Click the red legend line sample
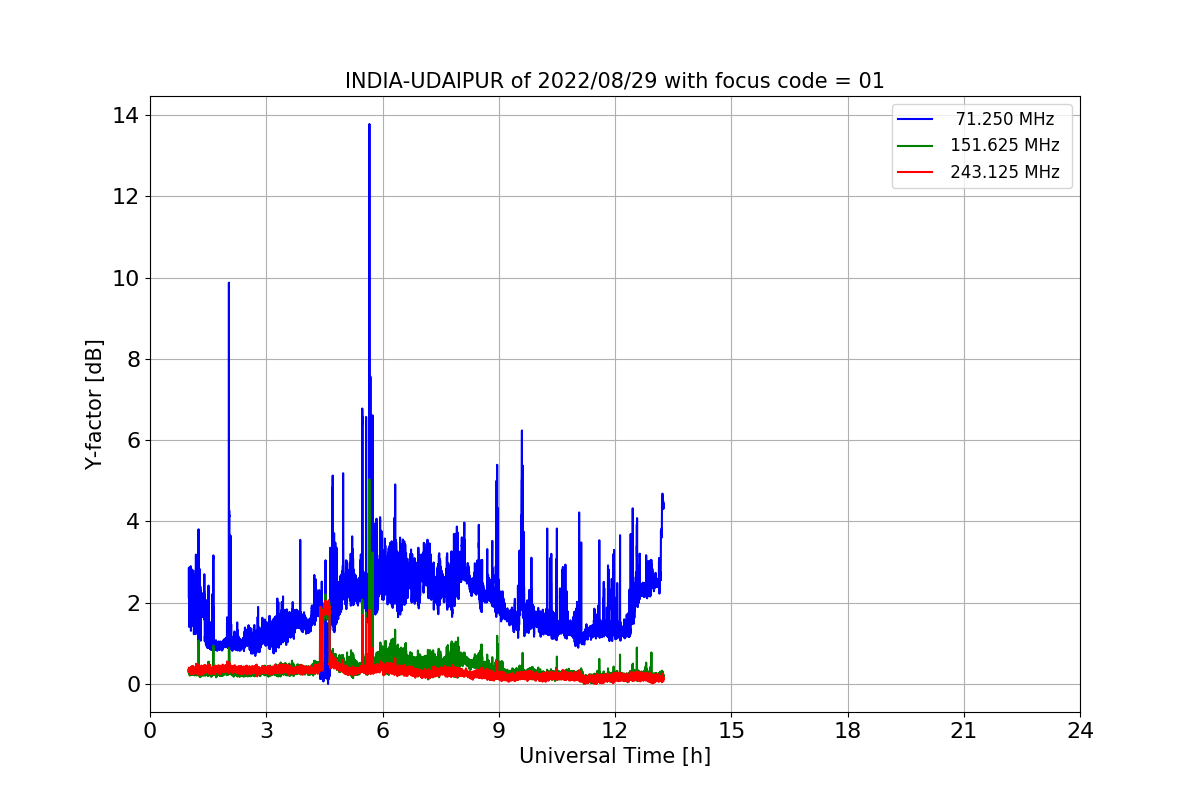This screenshot has width=1200, height=800. pos(915,172)
